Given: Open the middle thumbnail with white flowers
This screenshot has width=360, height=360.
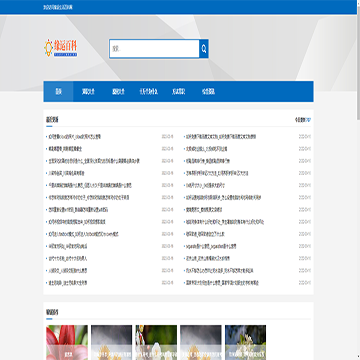Looking at the screenshot, I should click(x=156, y=342).
